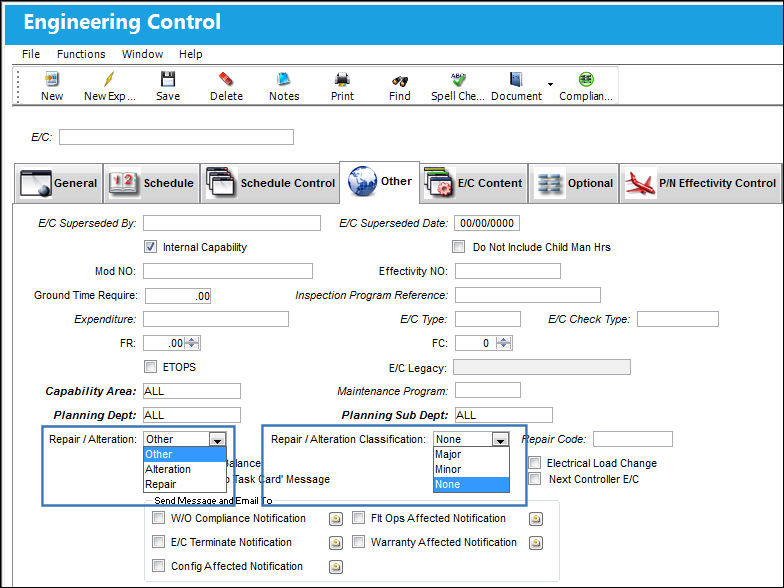Click the Delete eraser icon
Viewport: 784px width, 588px height.
[x=226, y=79]
